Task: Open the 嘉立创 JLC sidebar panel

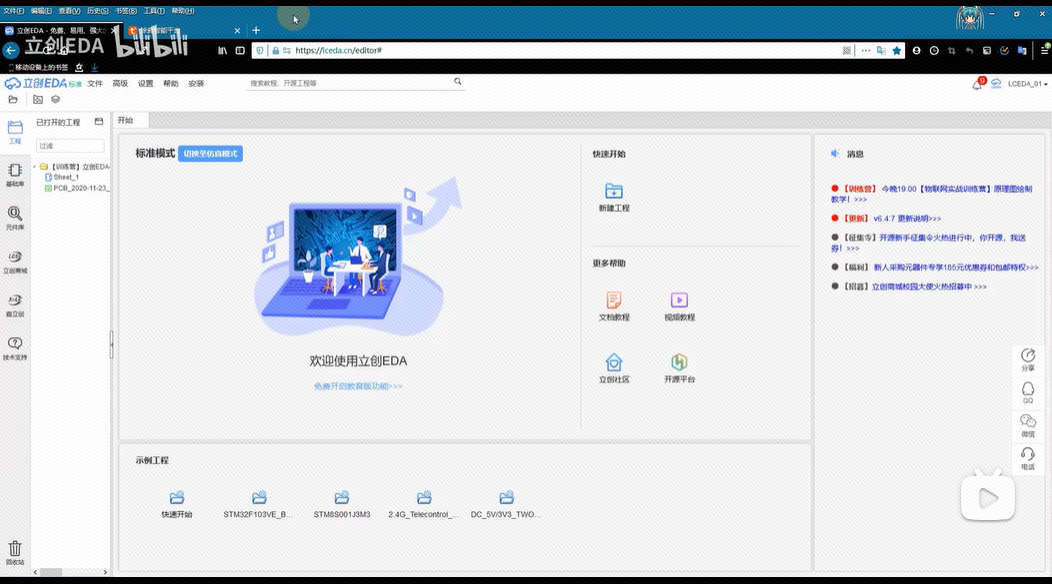Action: click(x=15, y=305)
